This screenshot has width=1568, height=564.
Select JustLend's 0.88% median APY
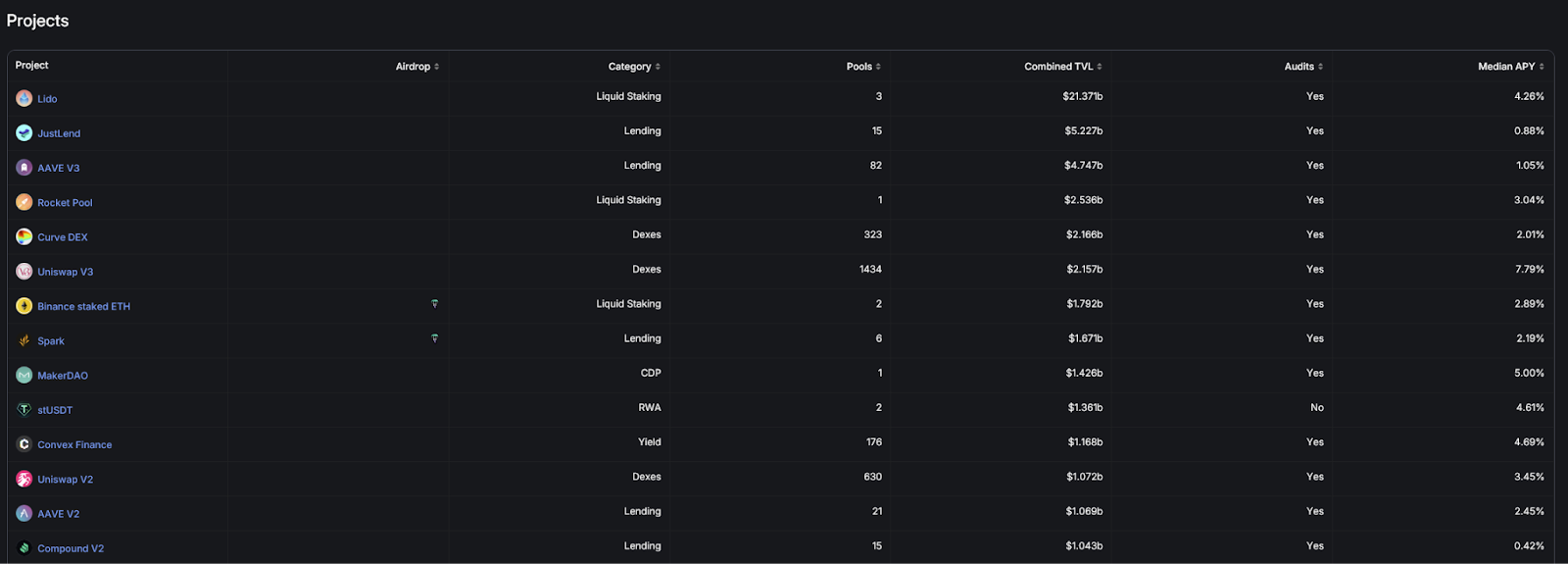click(x=1530, y=130)
